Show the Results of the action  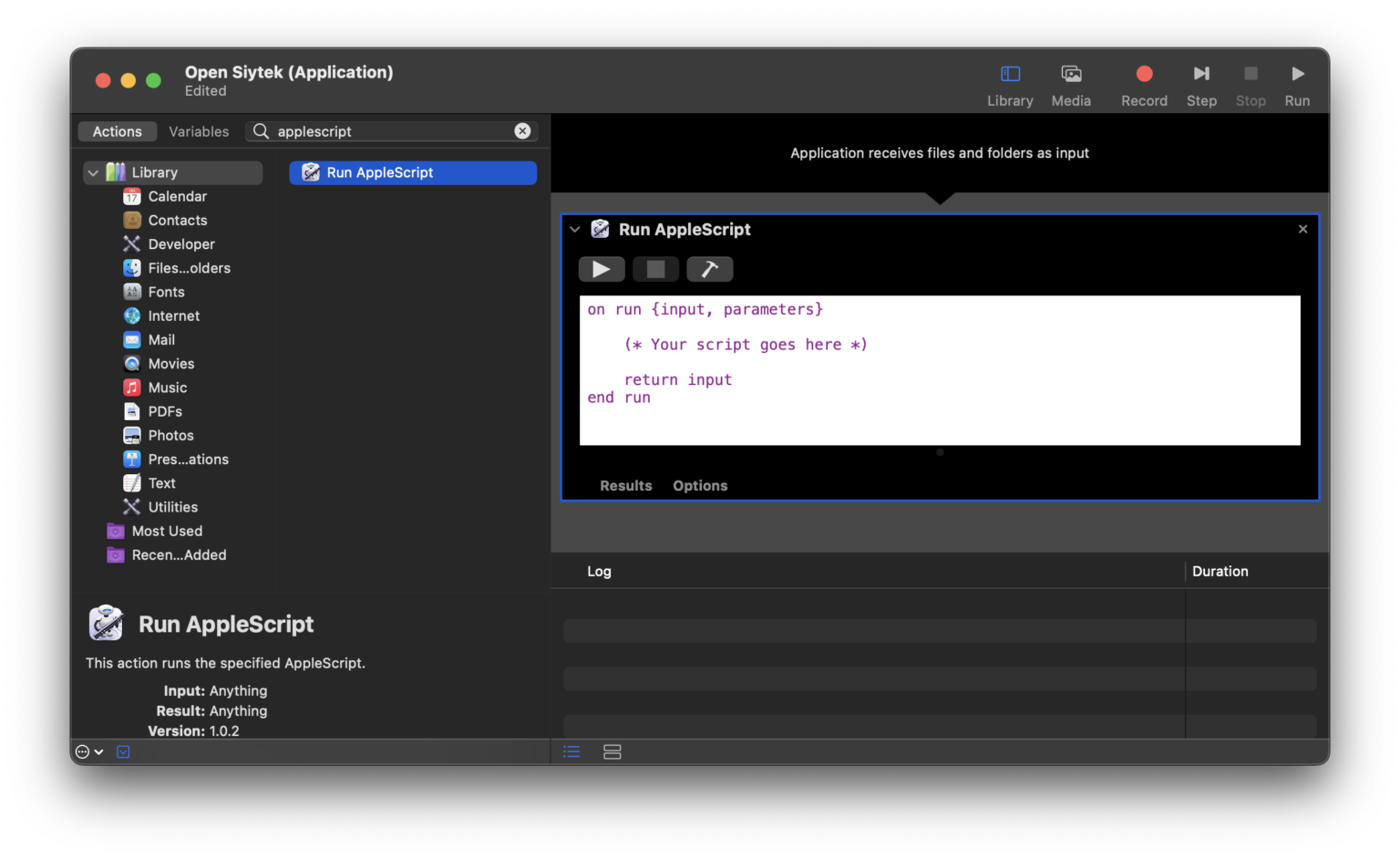click(625, 486)
